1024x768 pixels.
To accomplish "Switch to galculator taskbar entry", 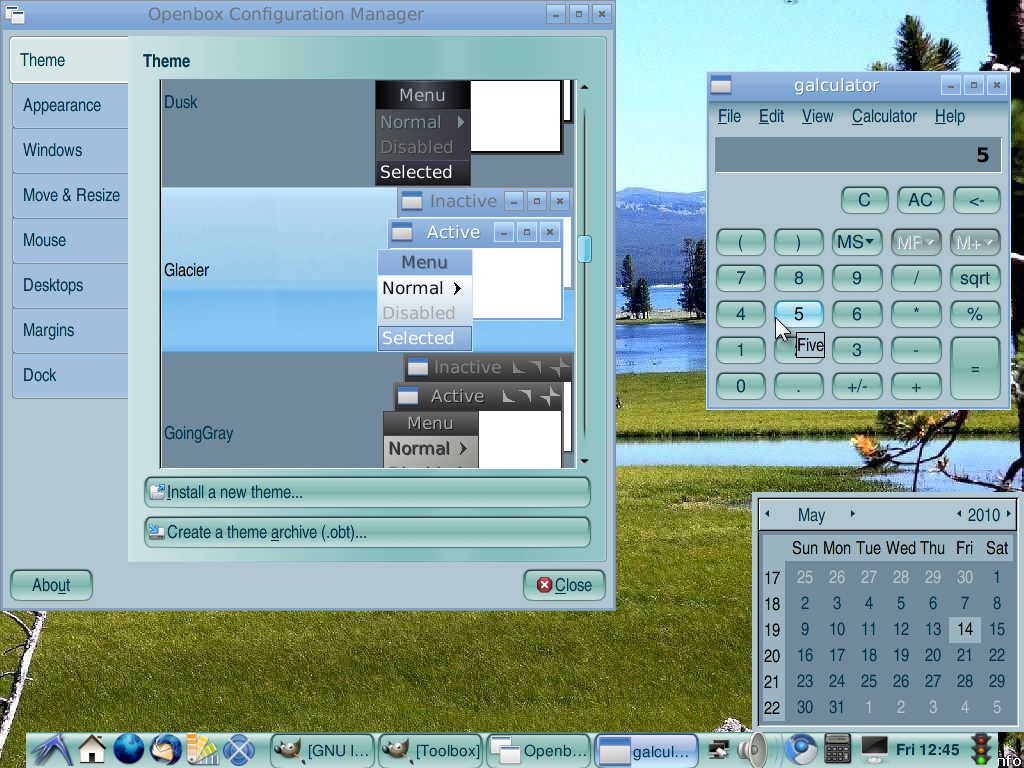I will click(647, 750).
